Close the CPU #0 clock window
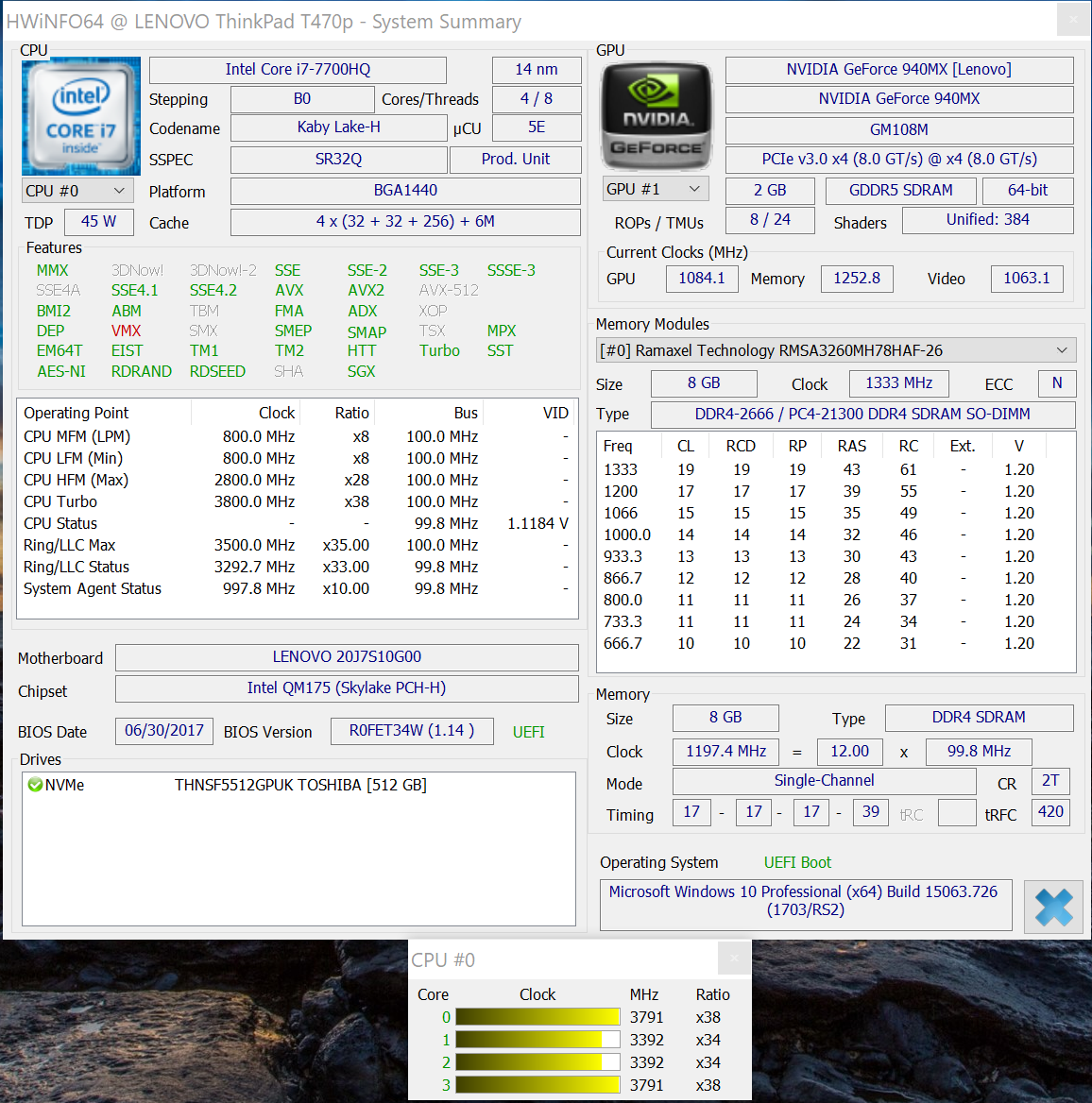Screen dimensions: 1092x1103 pyautogui.click(x=734, y=959)
